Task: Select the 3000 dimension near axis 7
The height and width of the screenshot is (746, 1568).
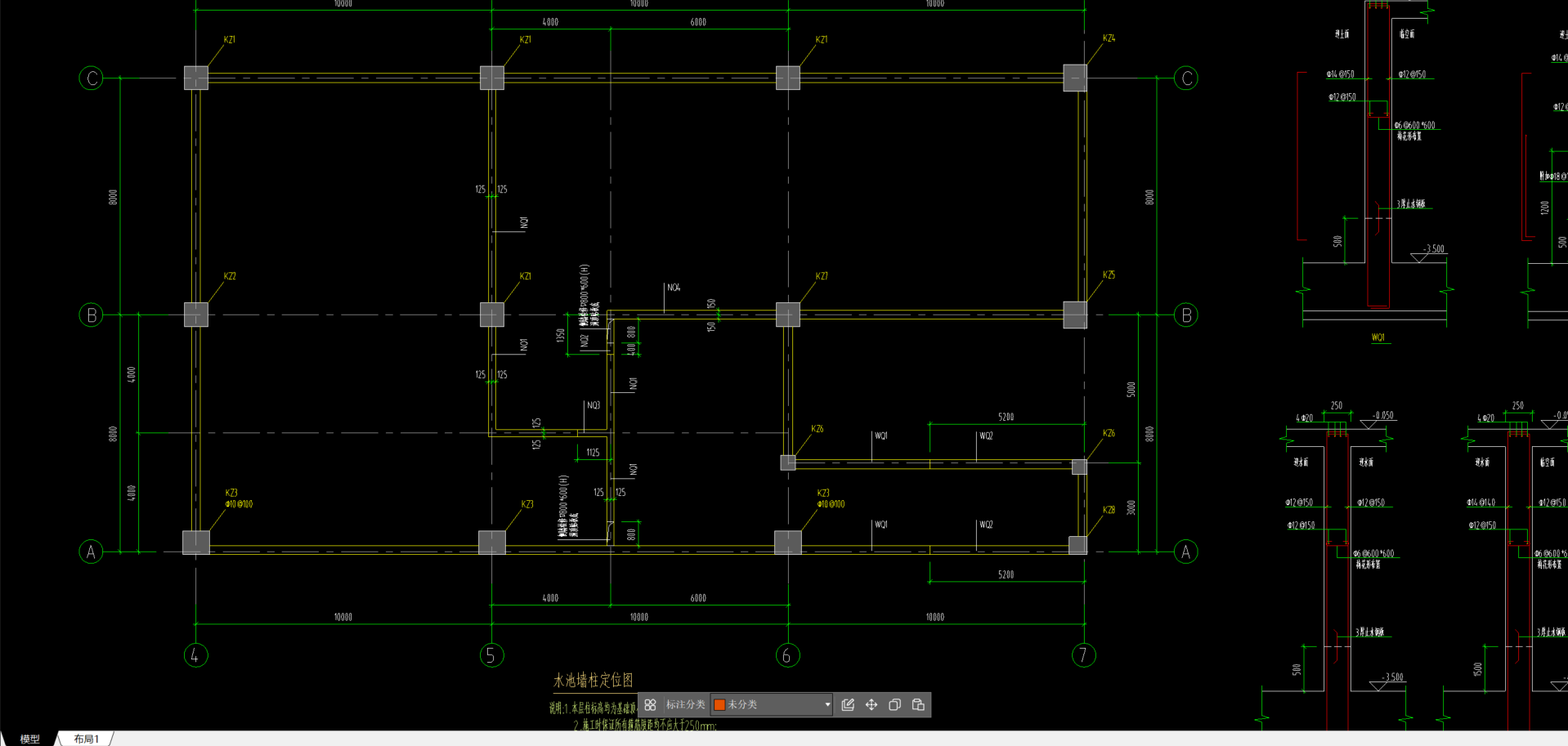Action: click(x=1131, y=507)
